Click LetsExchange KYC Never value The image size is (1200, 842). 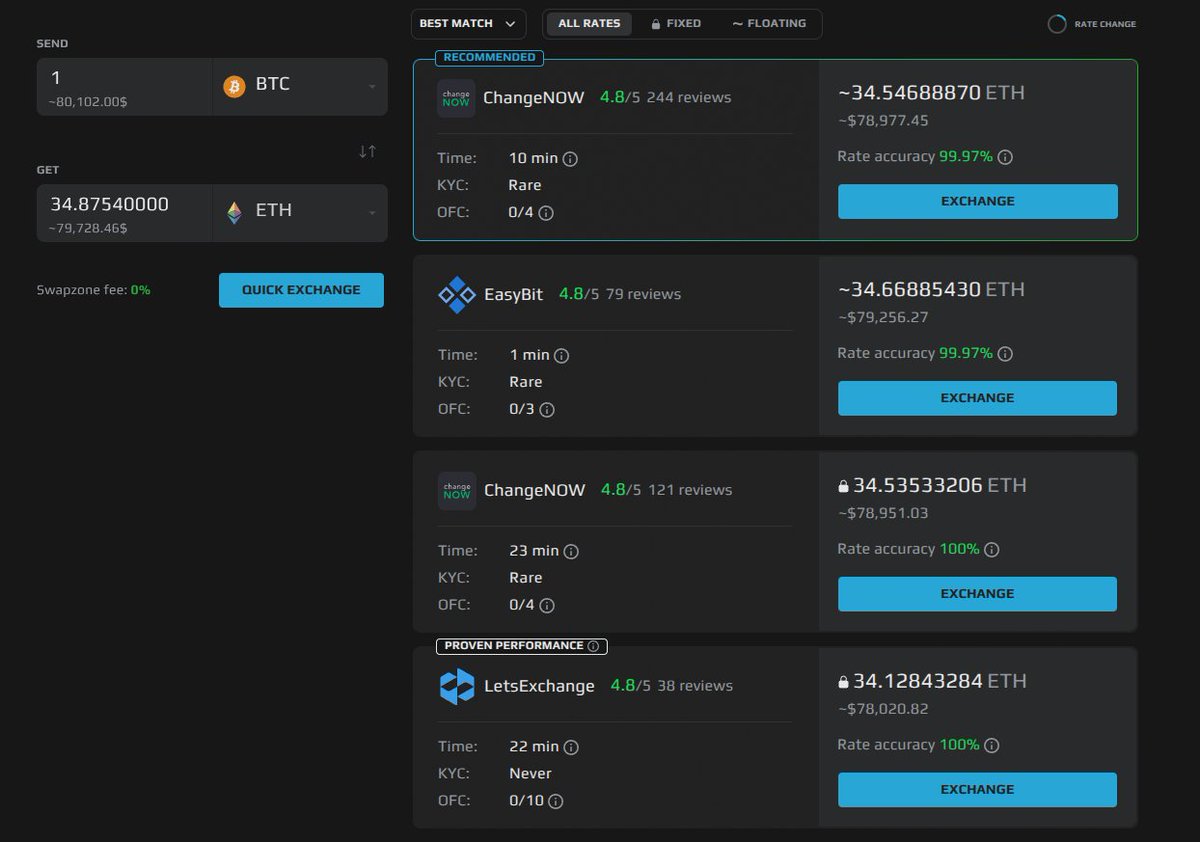[x=530, y=774]
